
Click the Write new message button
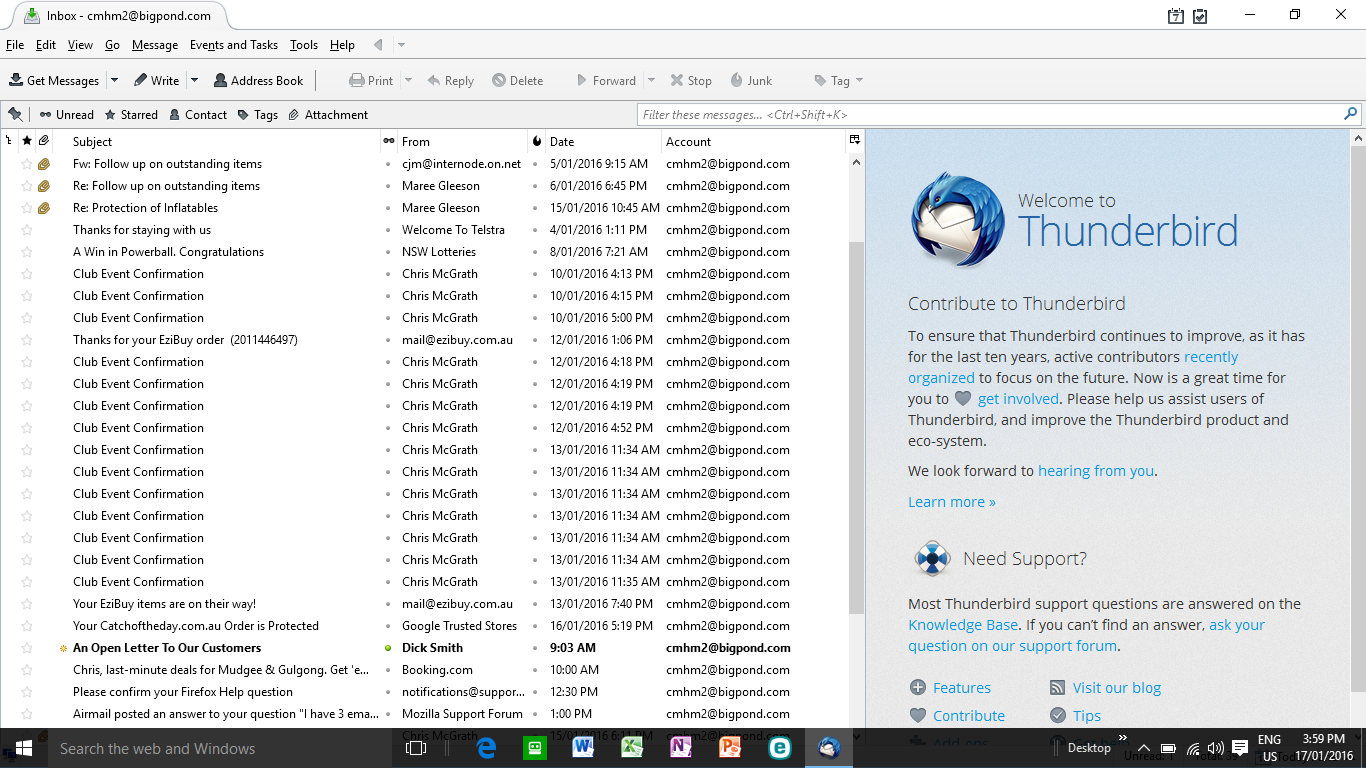[157, 80]
